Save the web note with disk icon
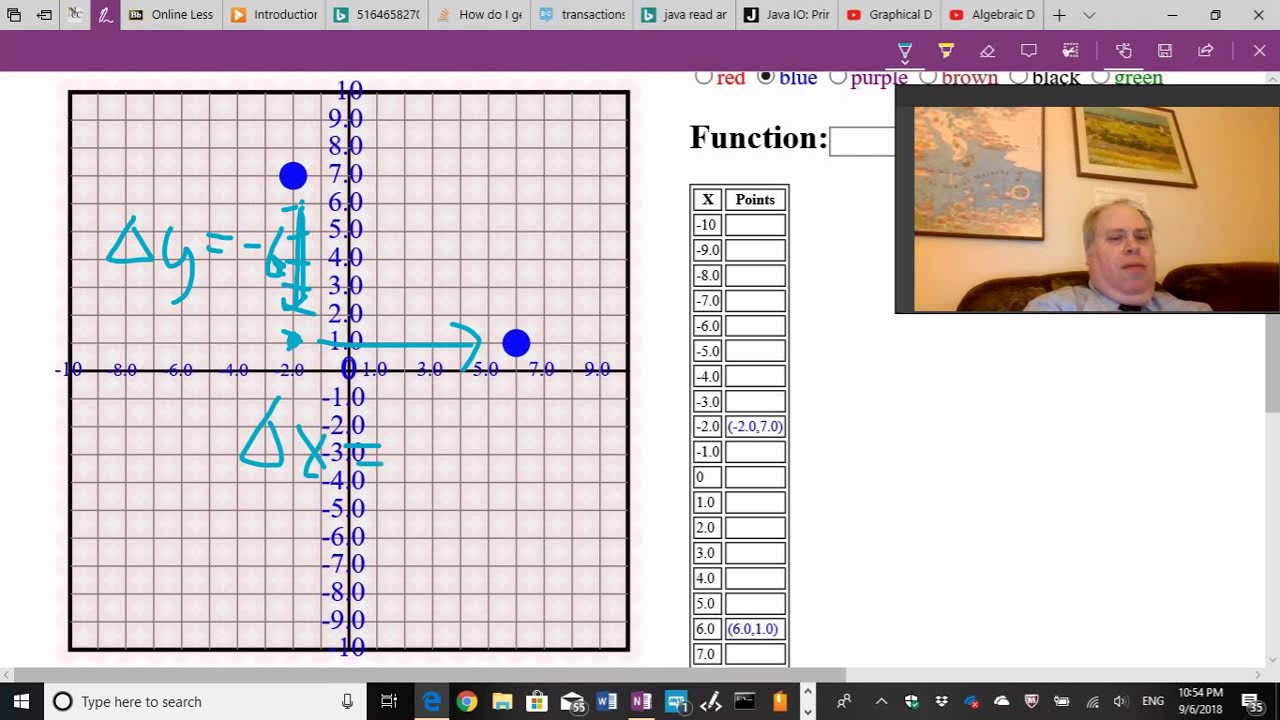Screen dimensions: 1280x720 coord(1165,51)
